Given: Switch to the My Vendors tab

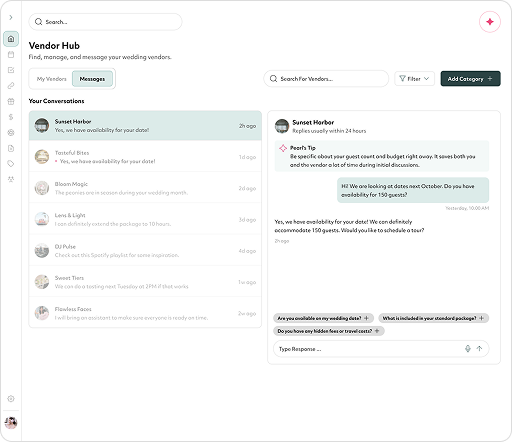Looking at the screenshot, I should click(51, 79).
